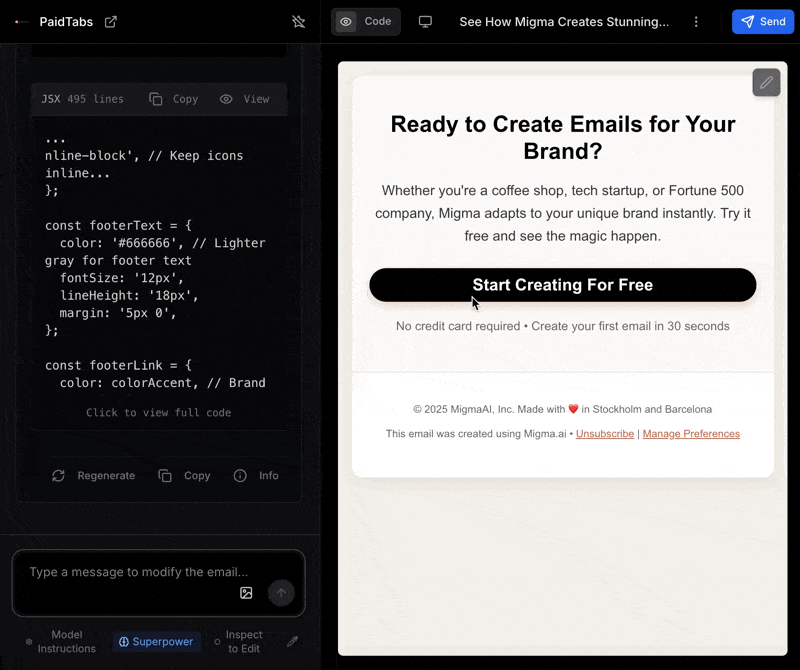This screenshot has width=800, height=670.
Task: Click the pencil edit icon on email preview
Action: point(766,82)
